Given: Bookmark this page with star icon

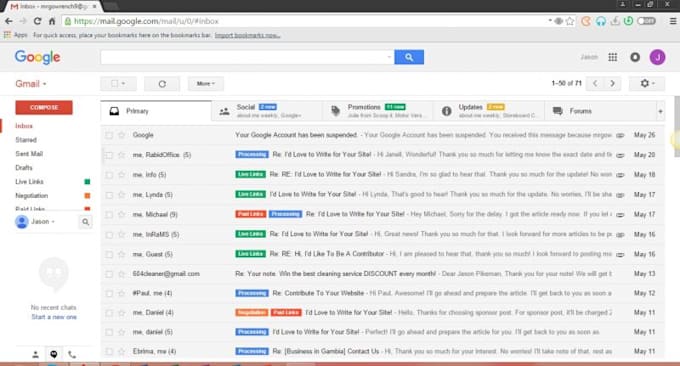Looking at the screenshot, I should tap(570, 21).
